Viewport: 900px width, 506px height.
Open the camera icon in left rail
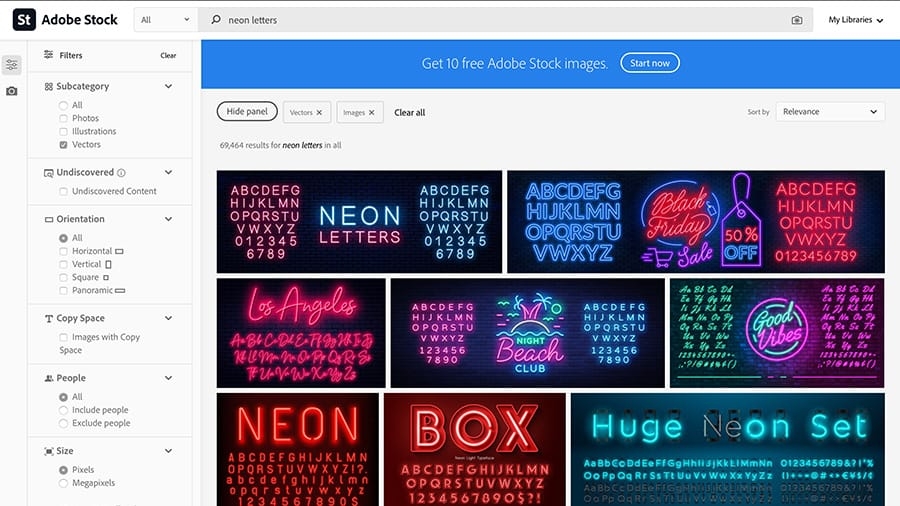(x=11, y=91)
